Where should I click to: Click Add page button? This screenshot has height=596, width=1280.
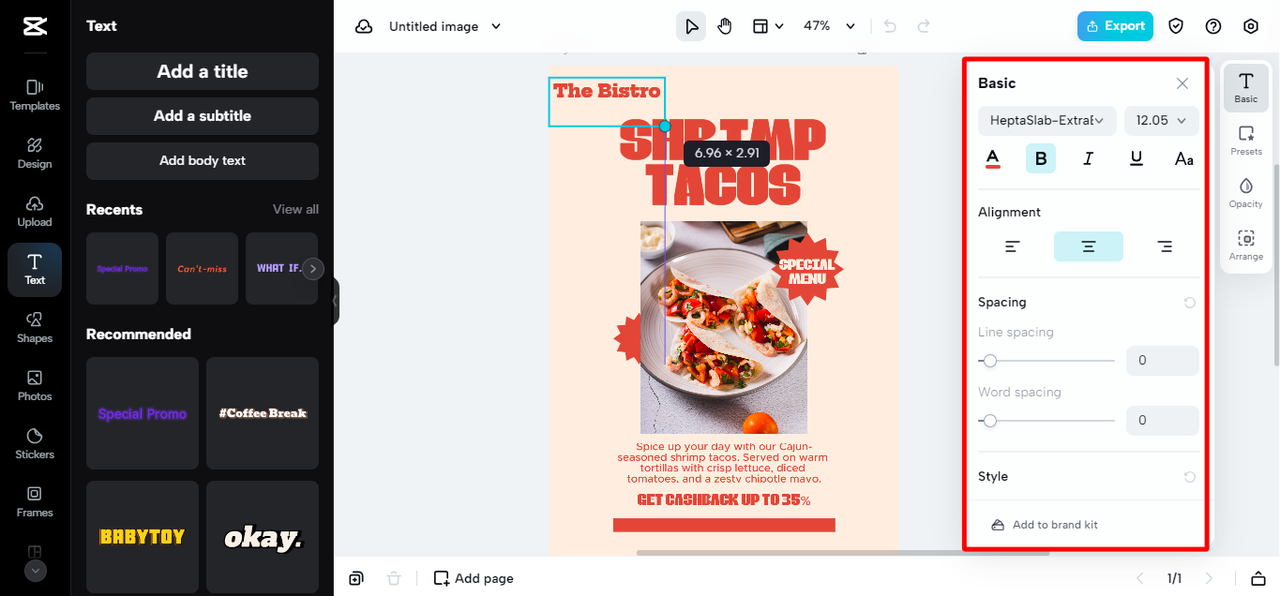[473, 578]
